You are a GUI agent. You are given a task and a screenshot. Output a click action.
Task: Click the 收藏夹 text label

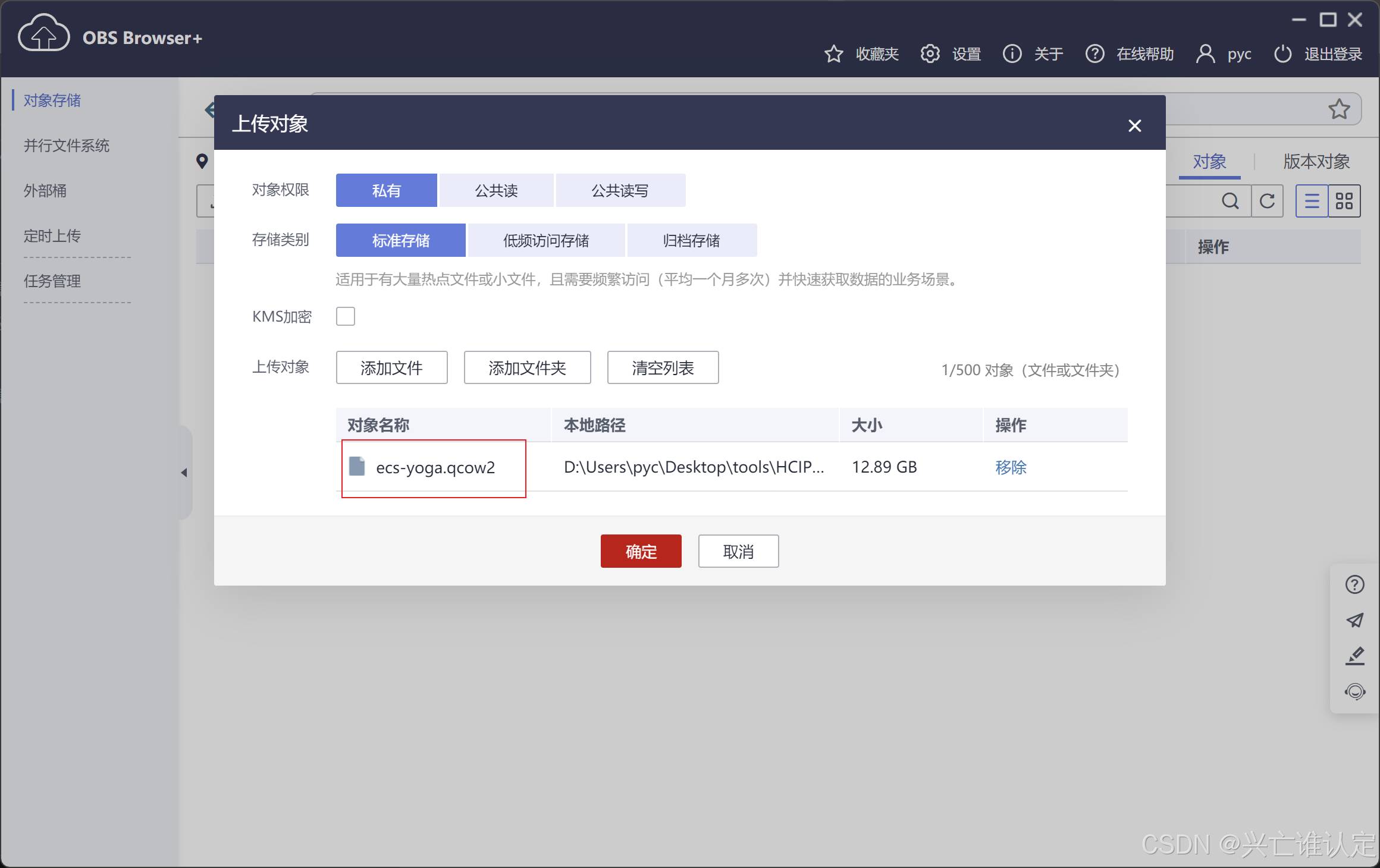pyautogui.click(x=877, y=54)
